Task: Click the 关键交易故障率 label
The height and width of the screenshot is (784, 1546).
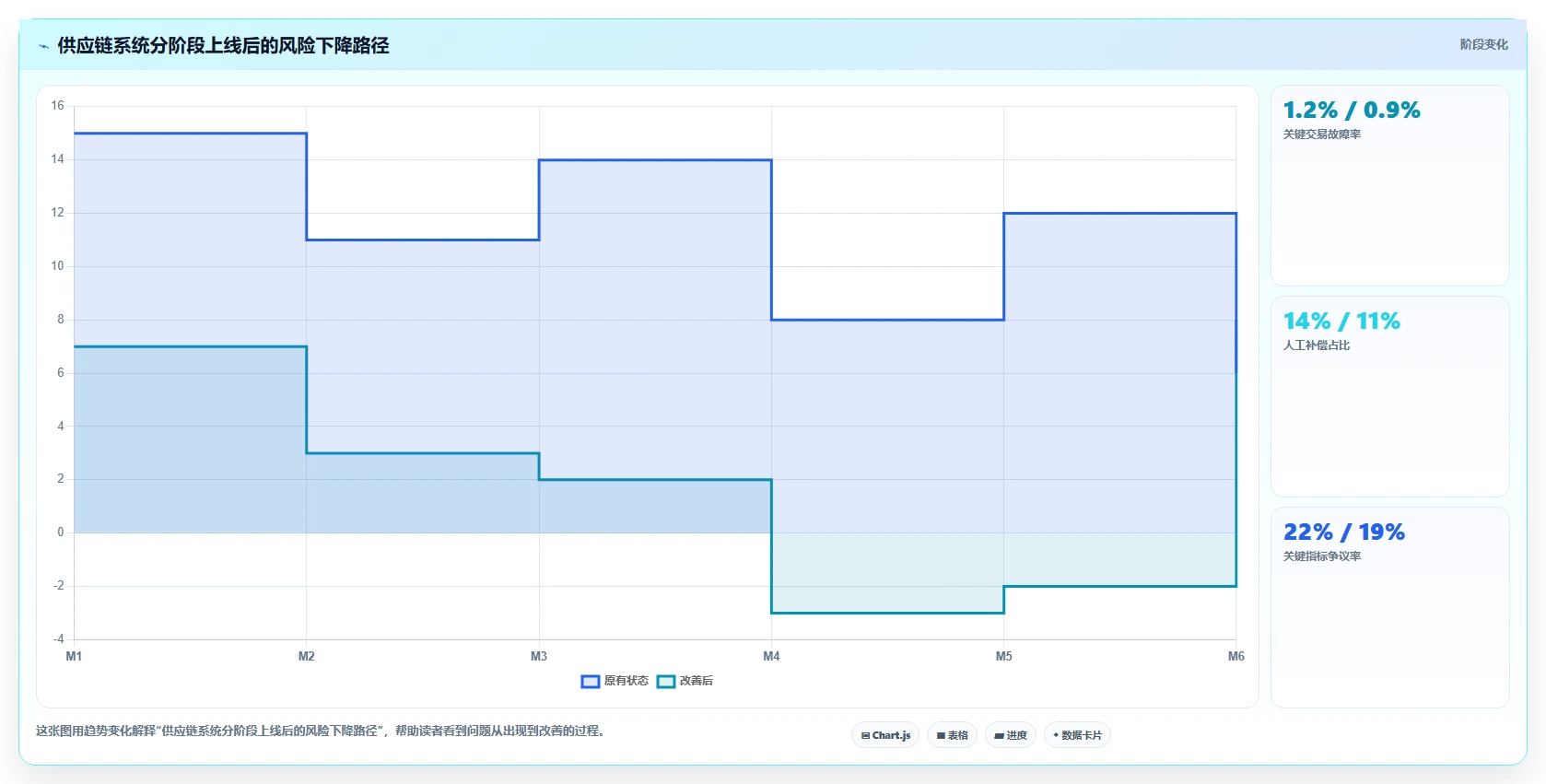Action: coord(1322,135)
